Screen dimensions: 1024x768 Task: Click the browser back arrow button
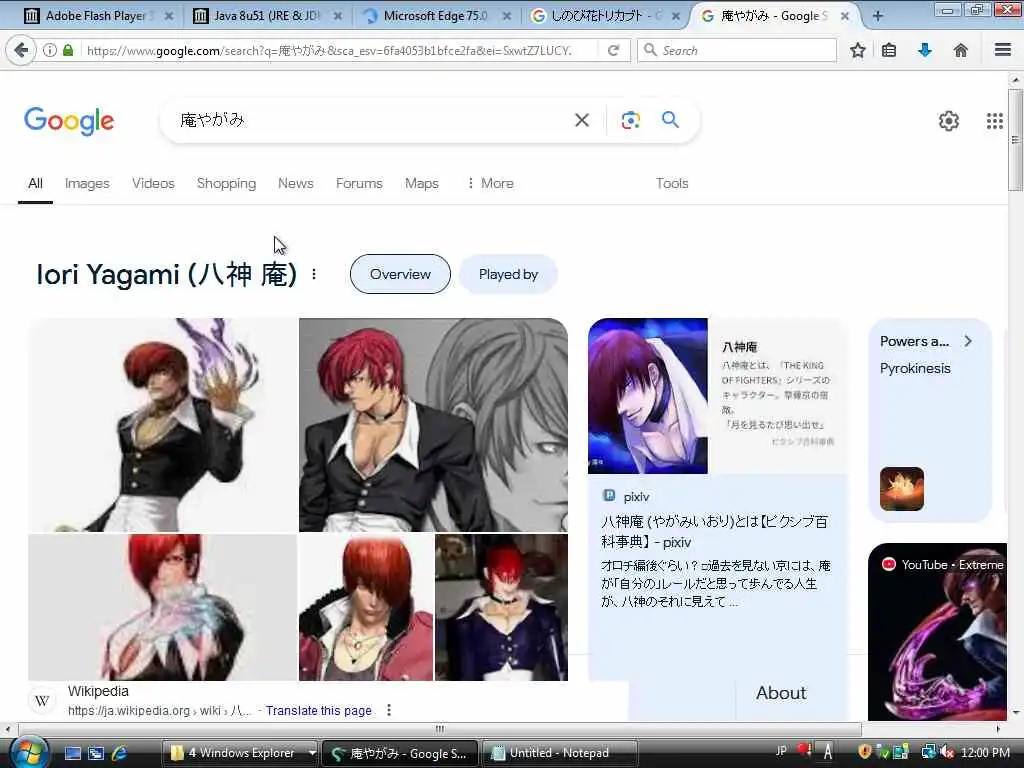click(x=21, y=50)
